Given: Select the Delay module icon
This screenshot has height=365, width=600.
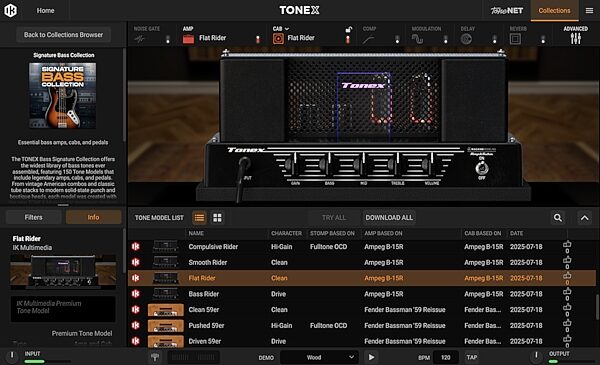Looking at the screenshot, I should point(466,39).
